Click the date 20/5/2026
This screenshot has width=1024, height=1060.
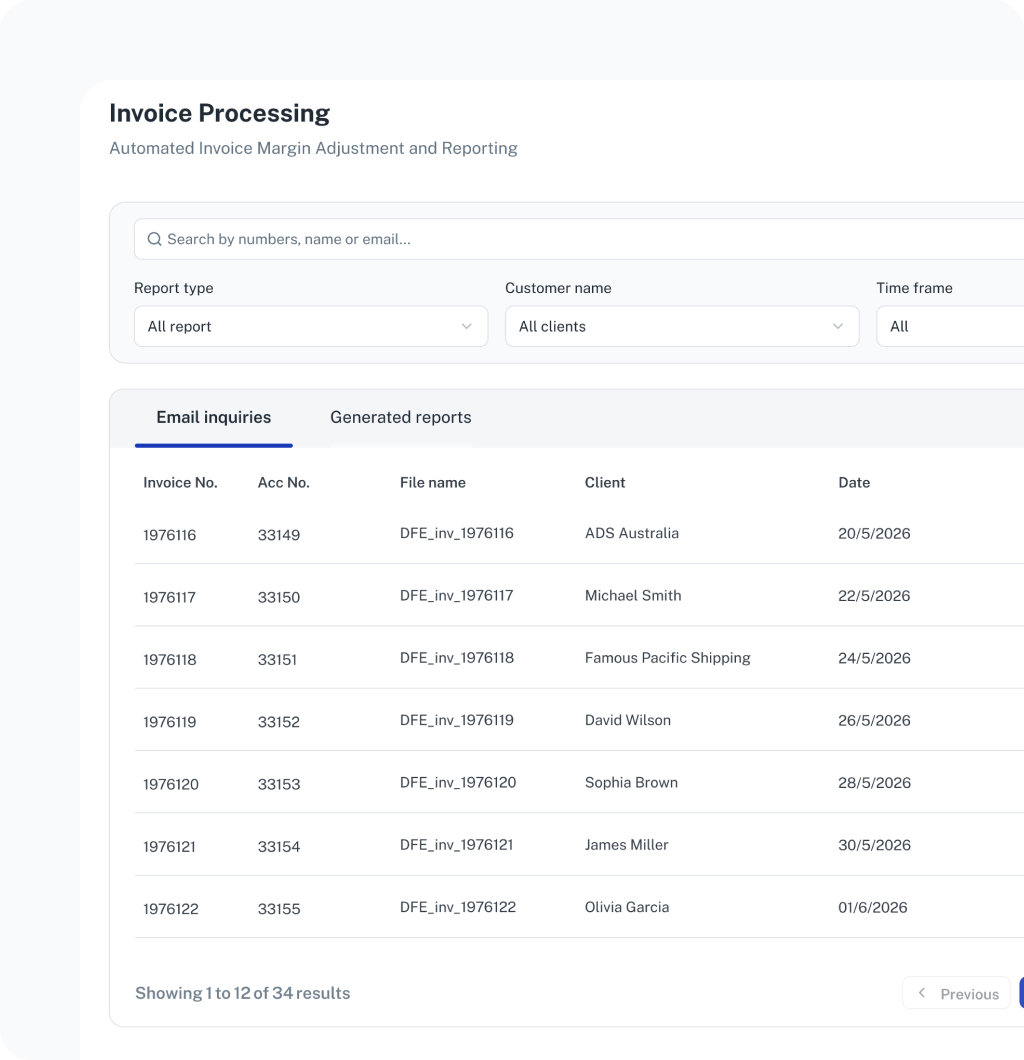pyautogui.click(x=875, y=533)
